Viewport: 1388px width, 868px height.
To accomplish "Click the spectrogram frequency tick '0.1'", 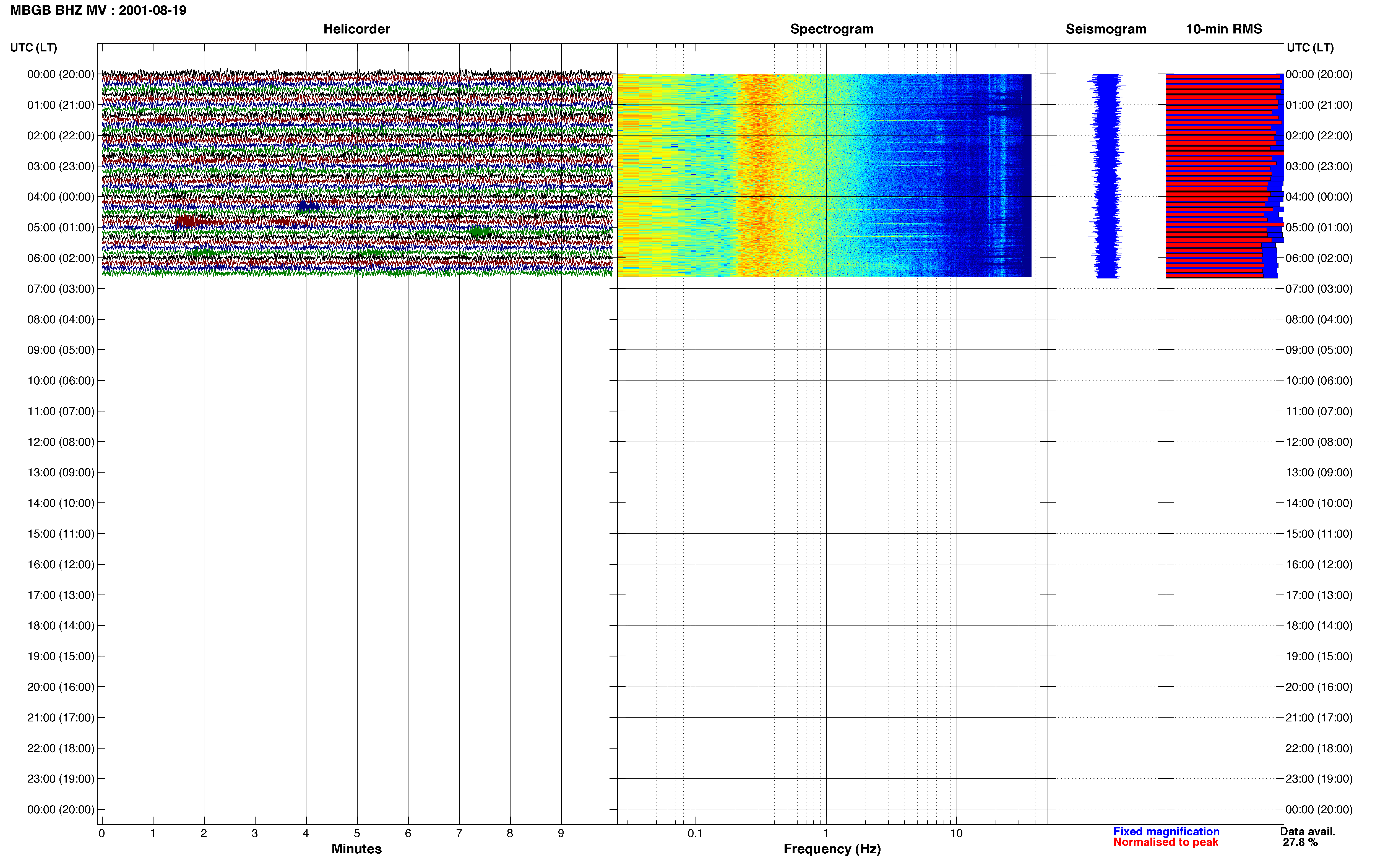I will coord(695,833).
